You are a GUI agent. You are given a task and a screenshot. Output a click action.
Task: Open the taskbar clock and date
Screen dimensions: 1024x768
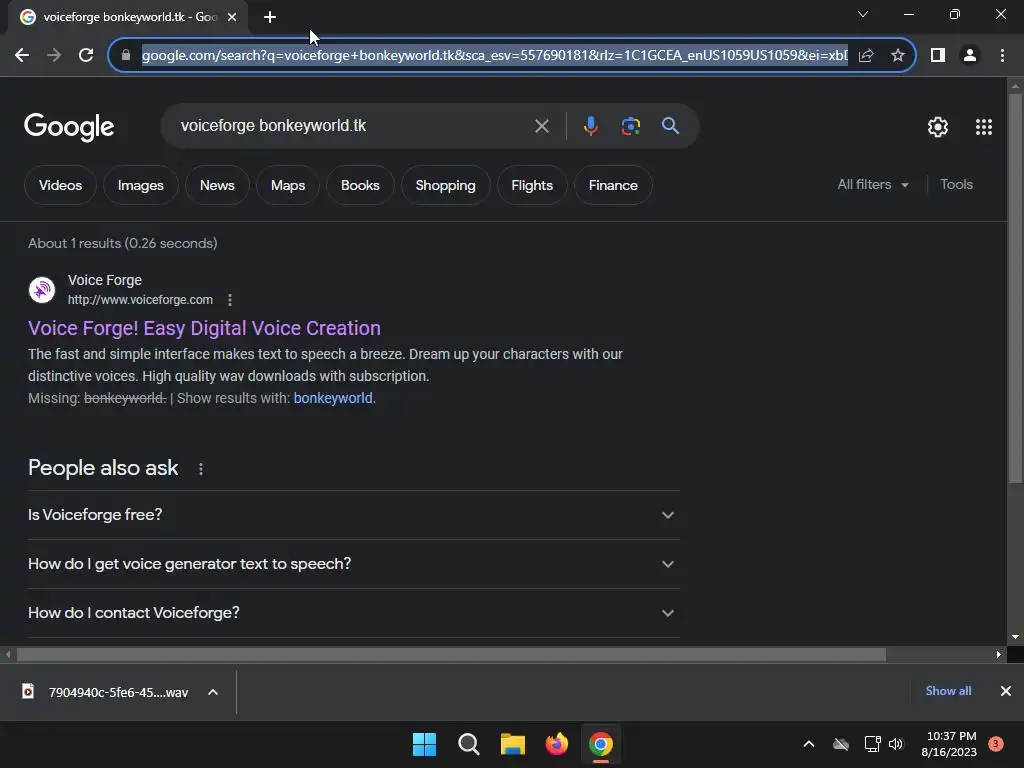pos(949,744)
